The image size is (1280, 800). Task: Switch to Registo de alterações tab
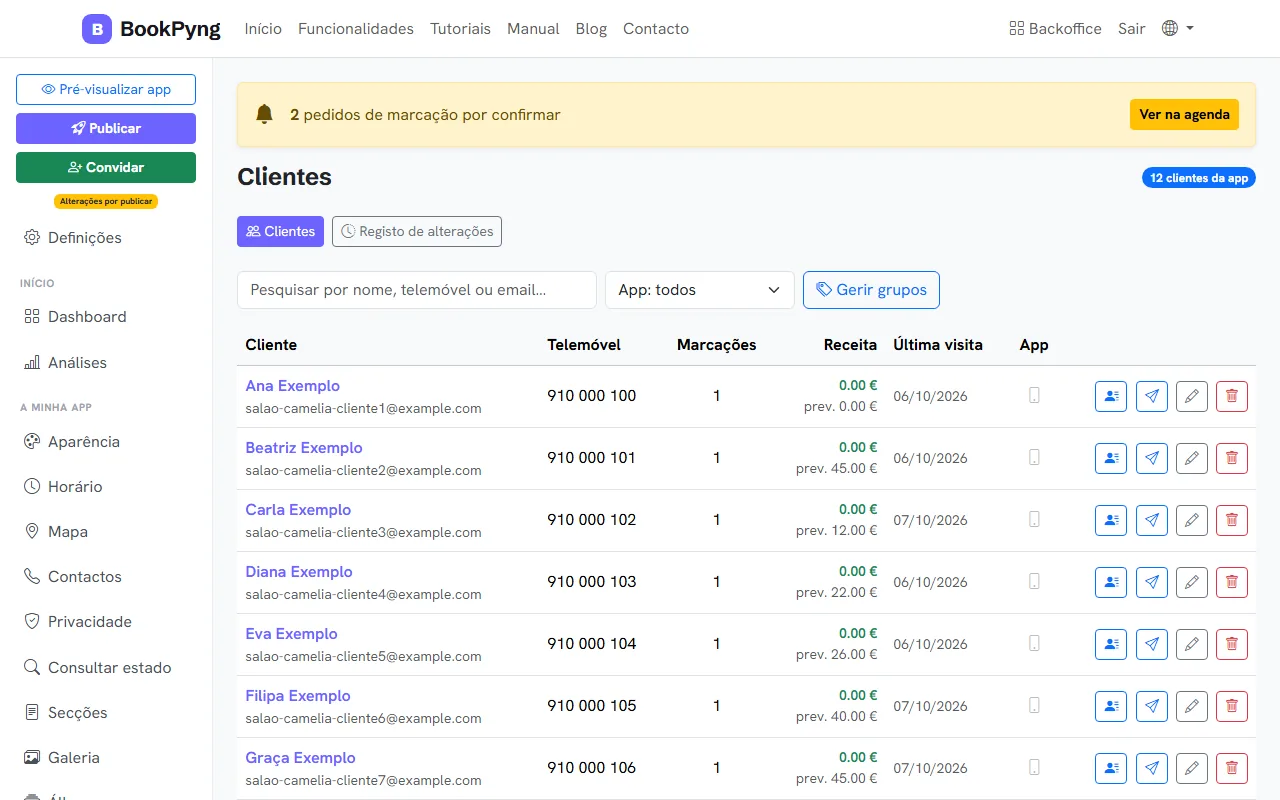coord(417,231)
